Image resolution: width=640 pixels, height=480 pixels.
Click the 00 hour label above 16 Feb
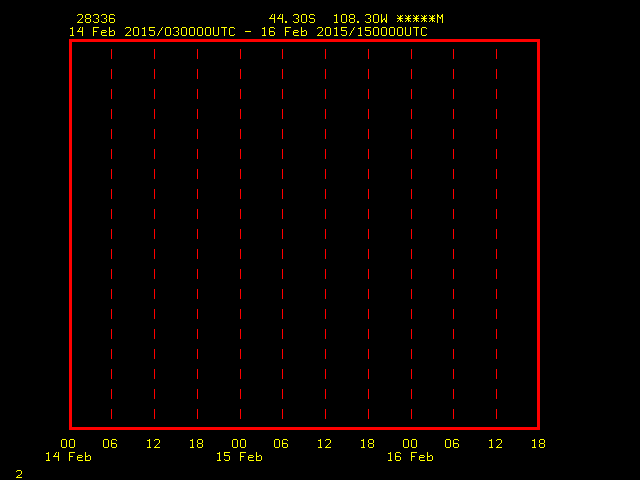(410, 444)
